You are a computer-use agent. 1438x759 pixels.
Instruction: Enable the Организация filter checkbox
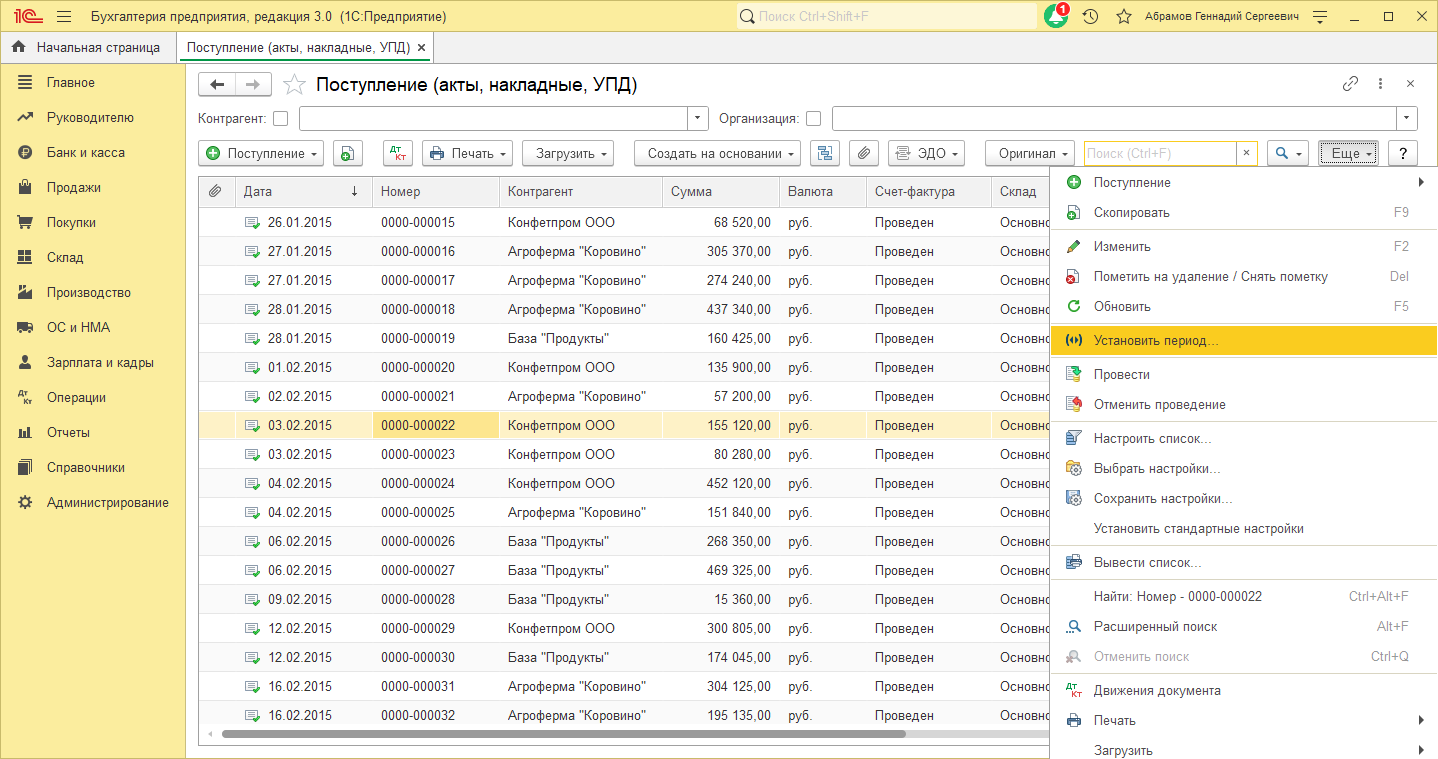point(814,119)
